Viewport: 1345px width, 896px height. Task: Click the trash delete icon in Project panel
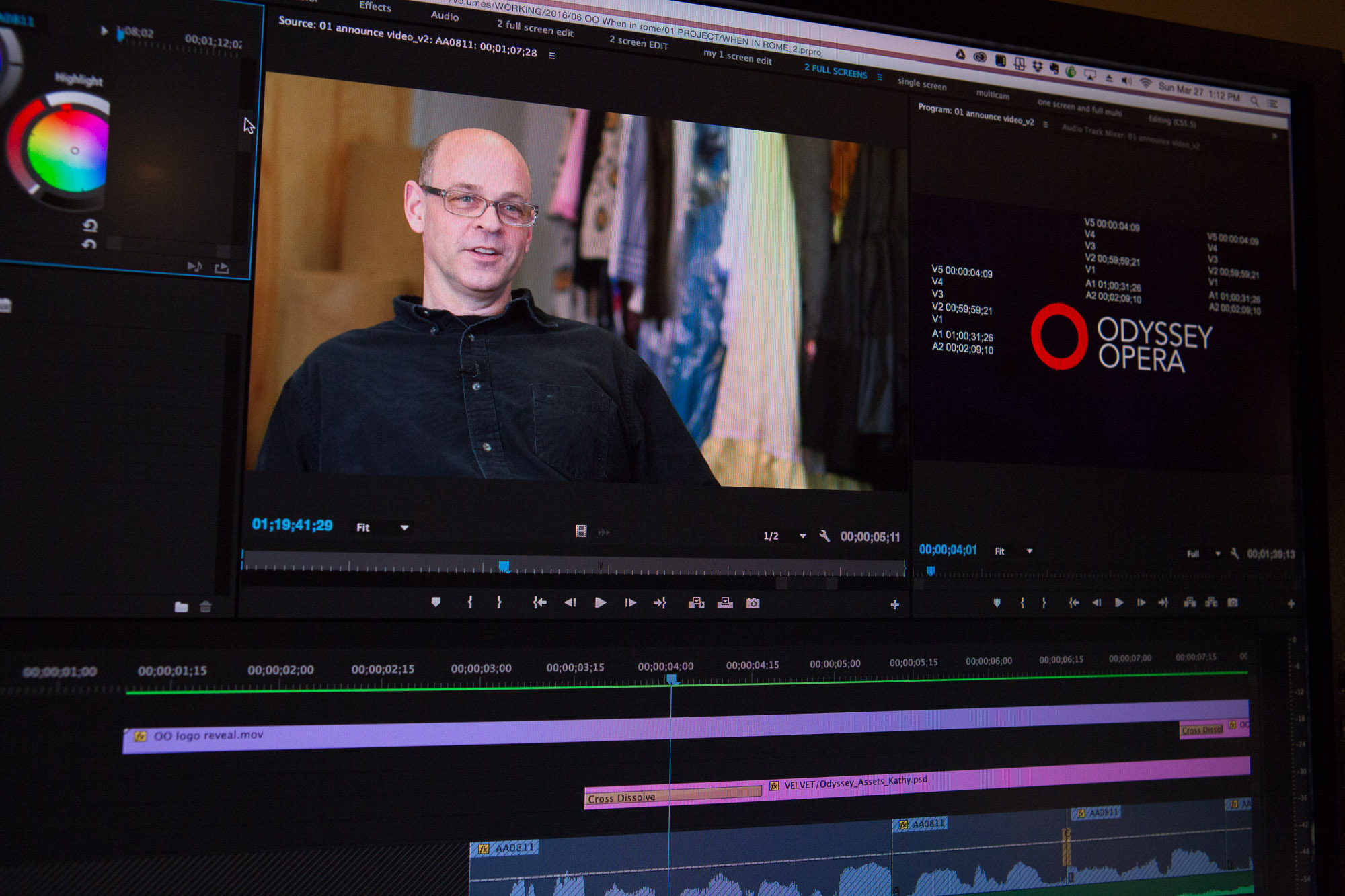206,607
